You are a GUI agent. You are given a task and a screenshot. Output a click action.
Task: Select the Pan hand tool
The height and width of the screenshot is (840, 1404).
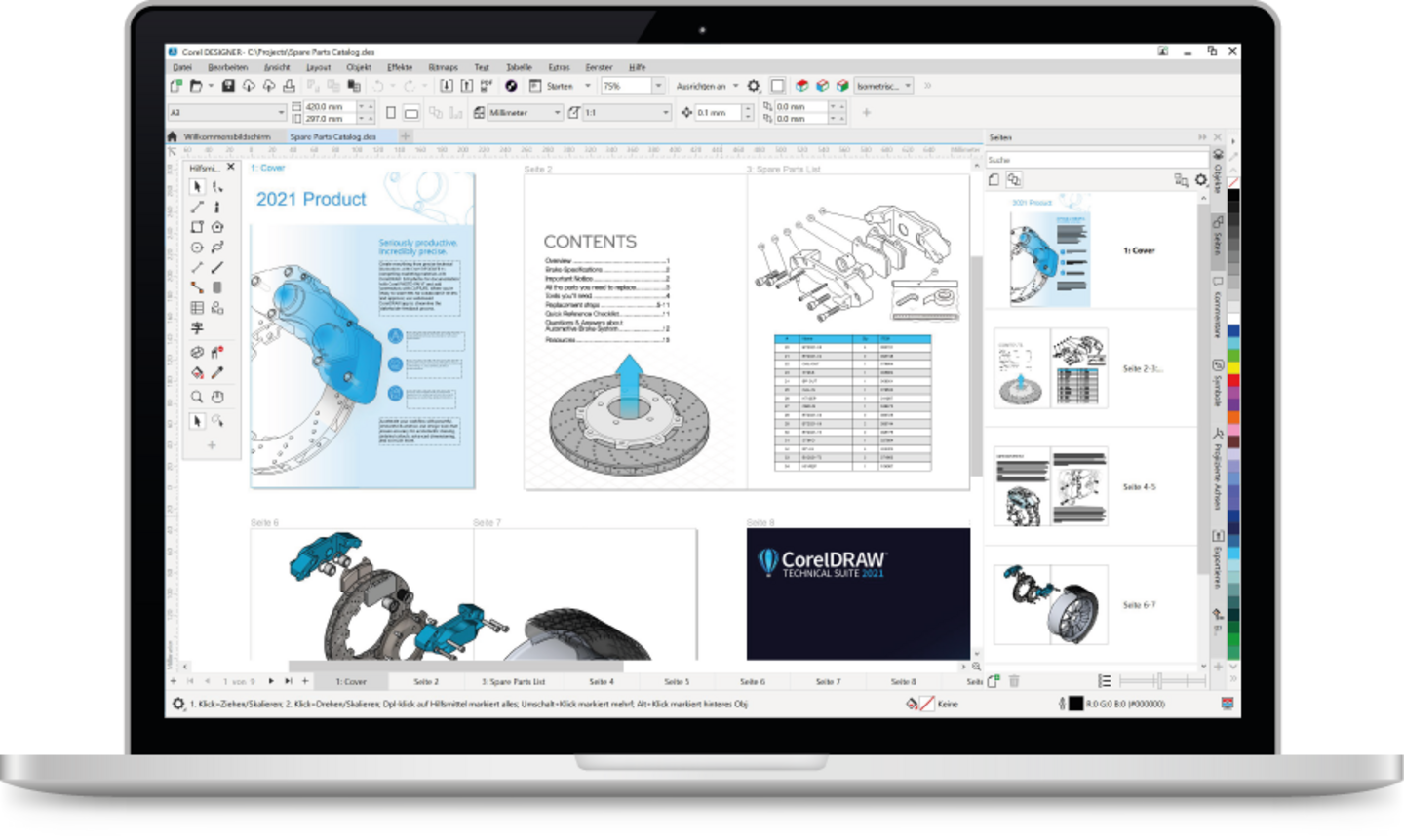(217, 397)
